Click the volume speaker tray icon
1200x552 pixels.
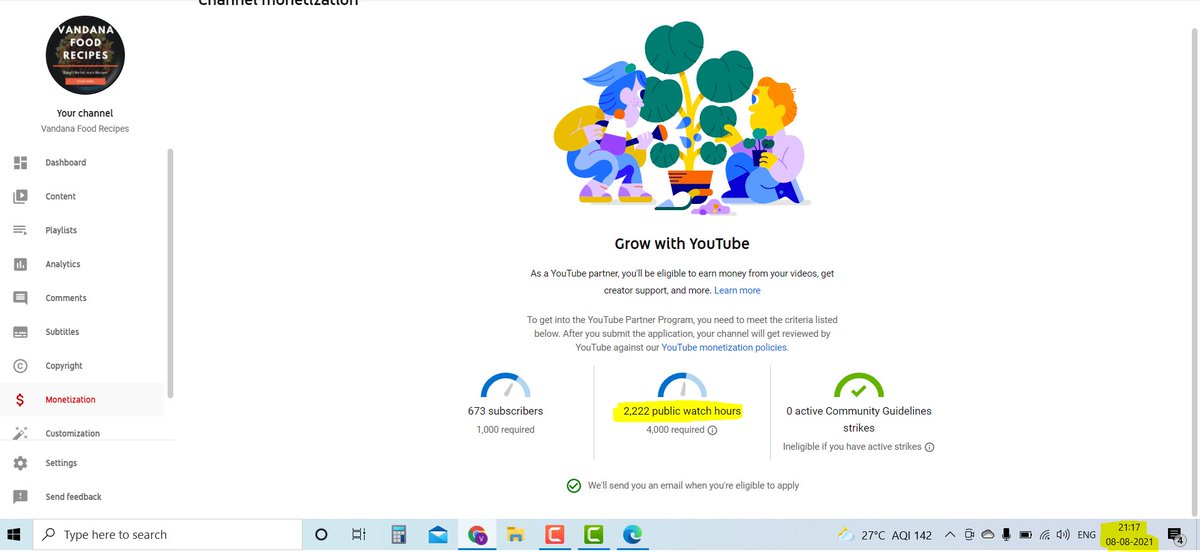[x=1062, y=535]
